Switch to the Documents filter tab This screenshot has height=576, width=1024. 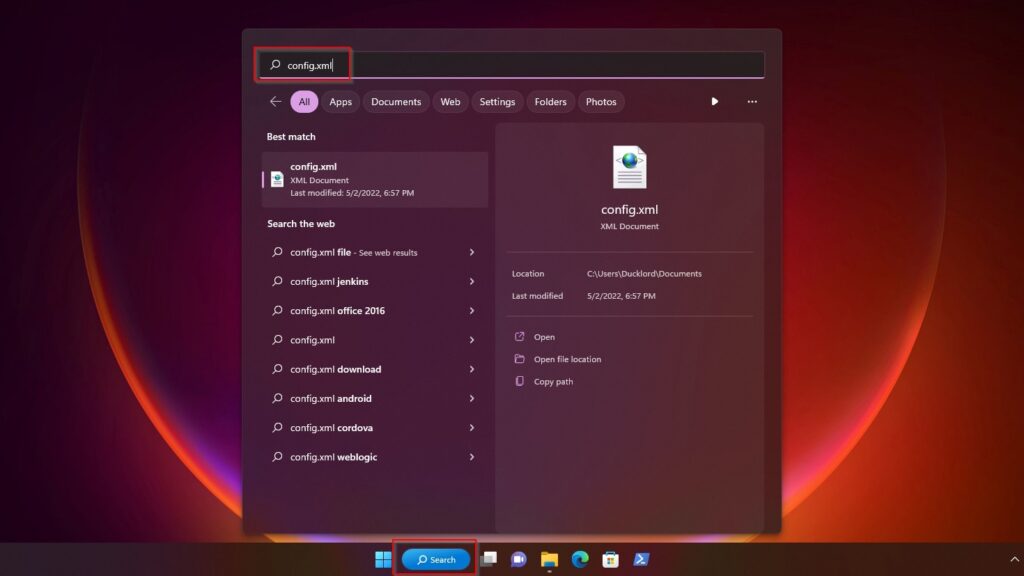(x=396, y=101)
